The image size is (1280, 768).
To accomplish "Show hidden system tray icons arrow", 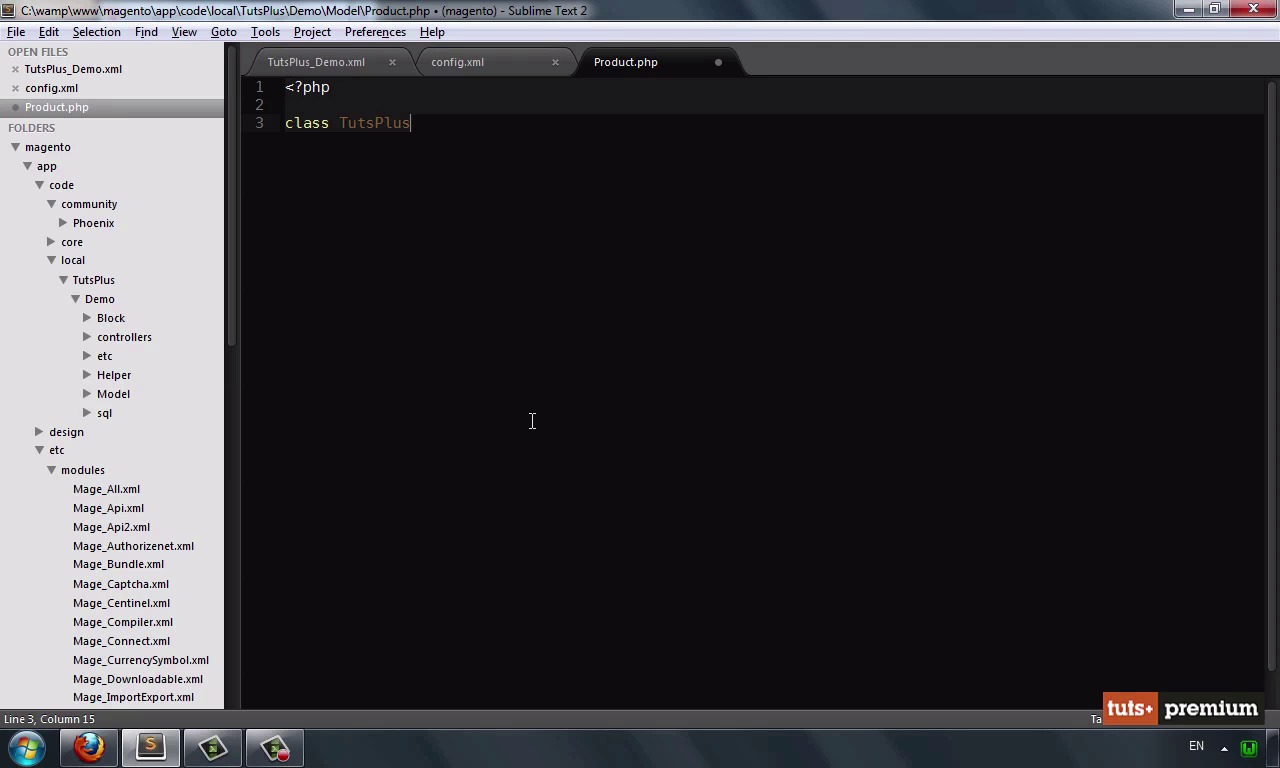I will 1224,748.
